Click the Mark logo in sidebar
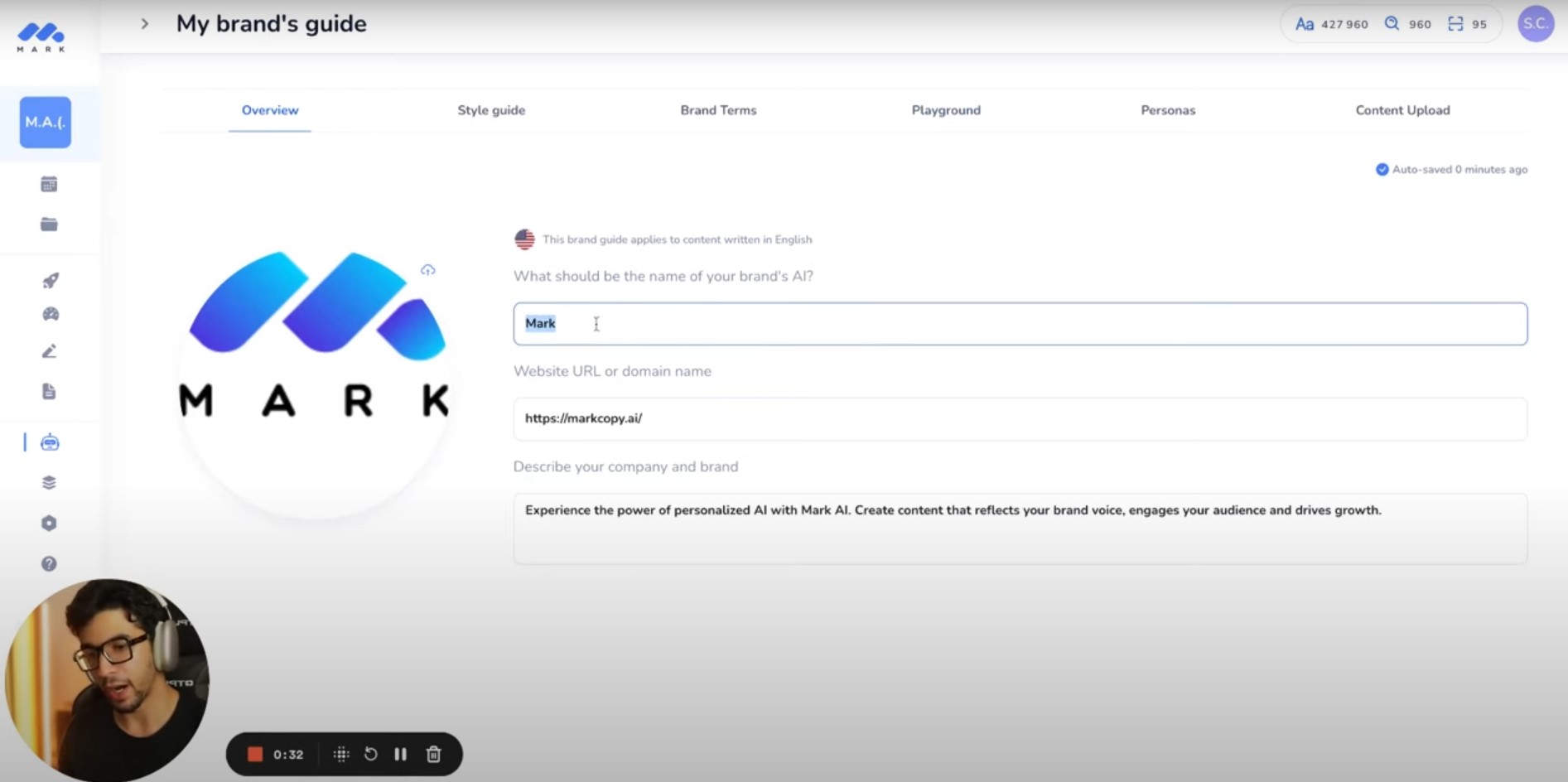Screen dimensions: 1568x782 click(41, 37)
